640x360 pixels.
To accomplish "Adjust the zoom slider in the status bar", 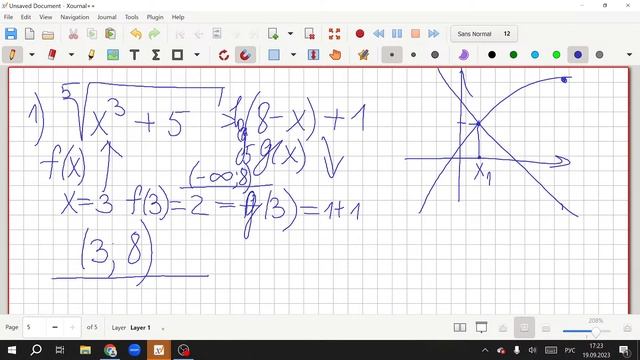I will coord(587,331).
